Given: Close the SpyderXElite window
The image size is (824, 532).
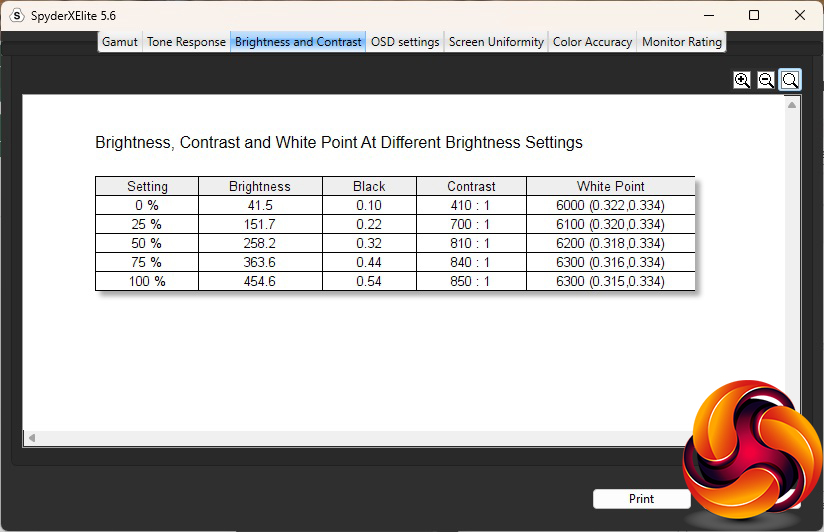Looking at the screenshot, I should (x=800, y=15).
